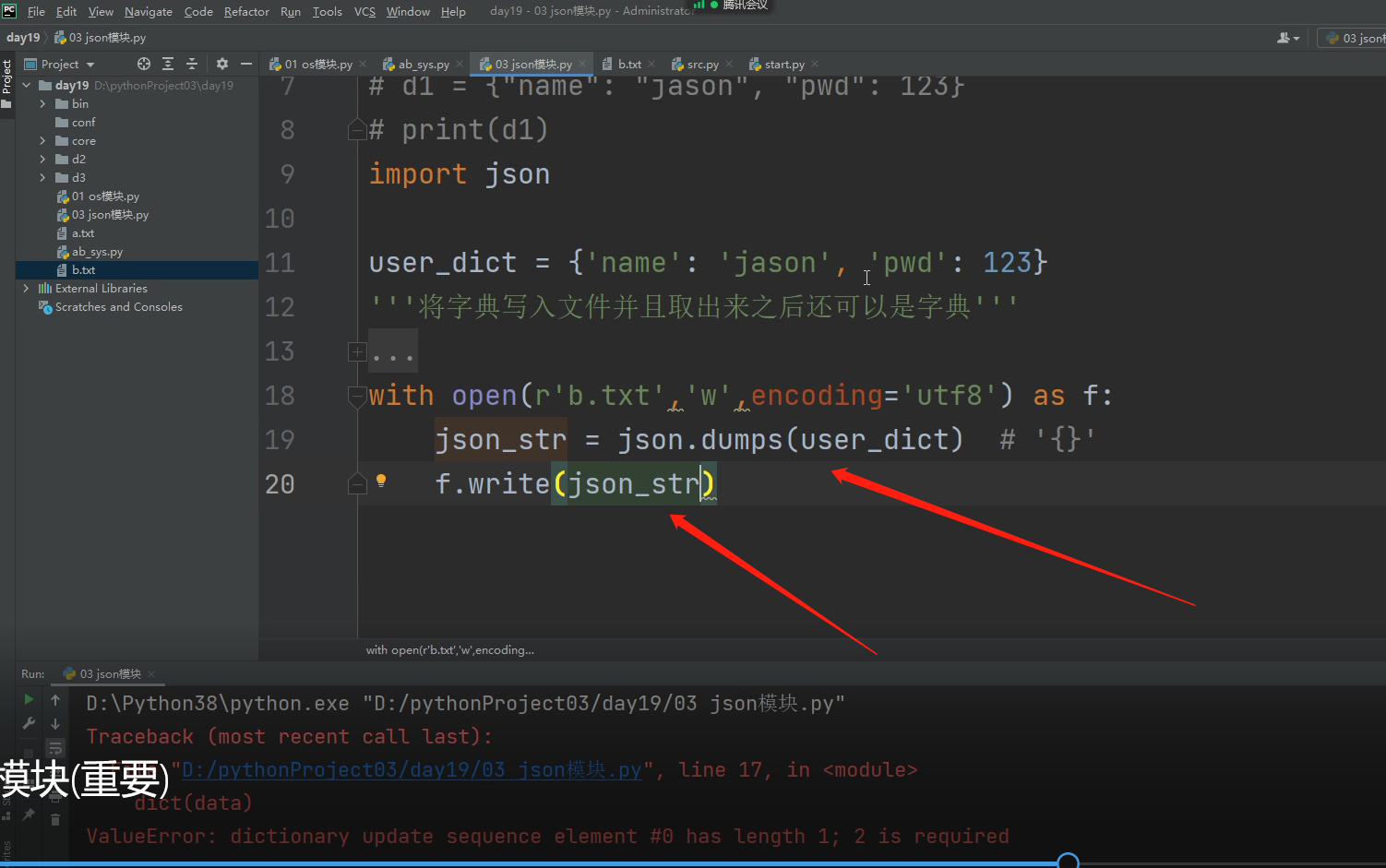Open the Edit menu
The image size is (1386, 868).
click(66, 12)
